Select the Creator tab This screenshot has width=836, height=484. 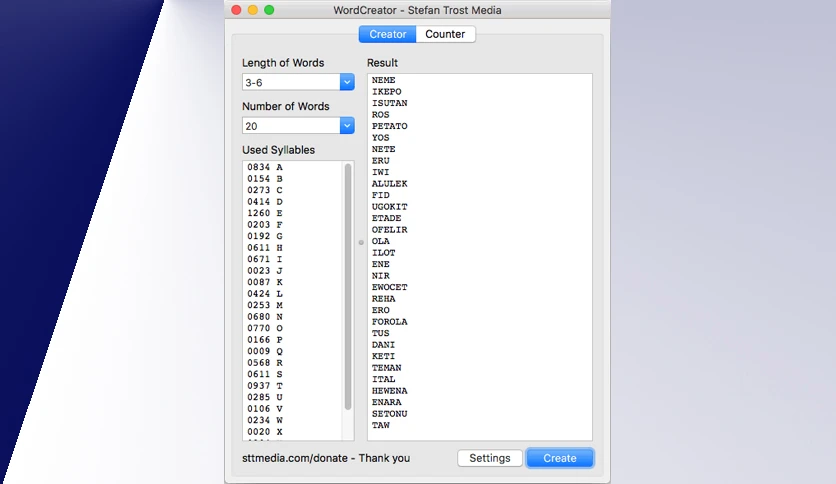pyautogui.click(x=388, y=34)
